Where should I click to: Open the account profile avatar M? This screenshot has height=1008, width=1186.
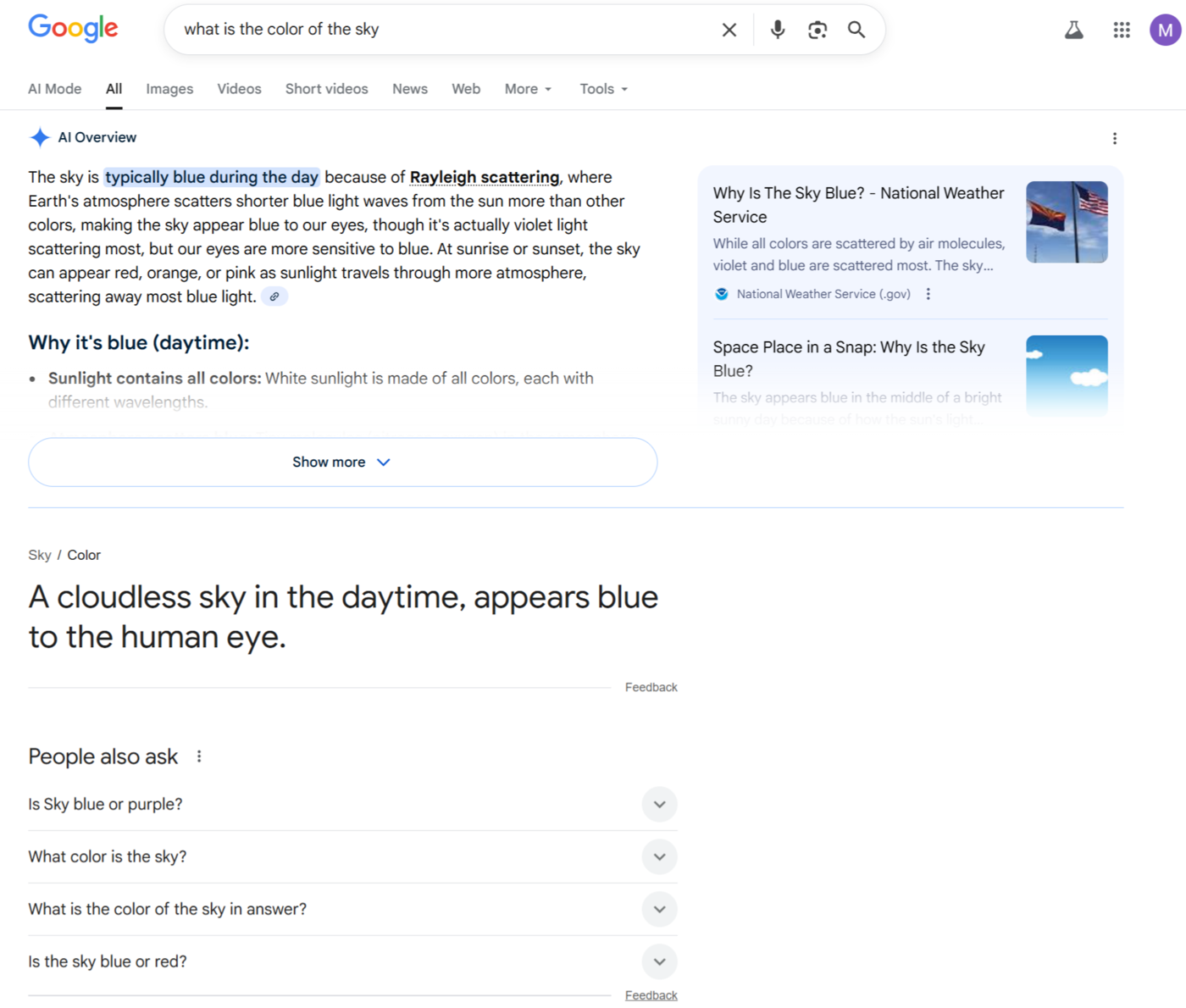[x=1165, y=30]
